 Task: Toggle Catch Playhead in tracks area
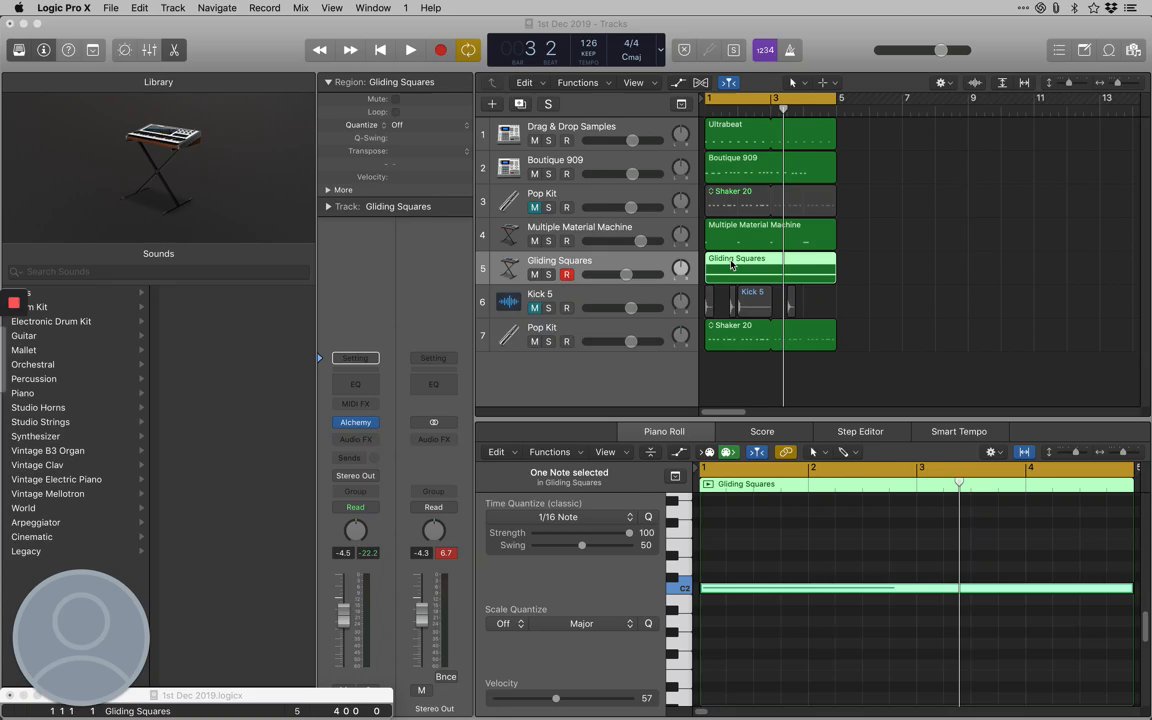pyautogui.click(x=728, y=83)
